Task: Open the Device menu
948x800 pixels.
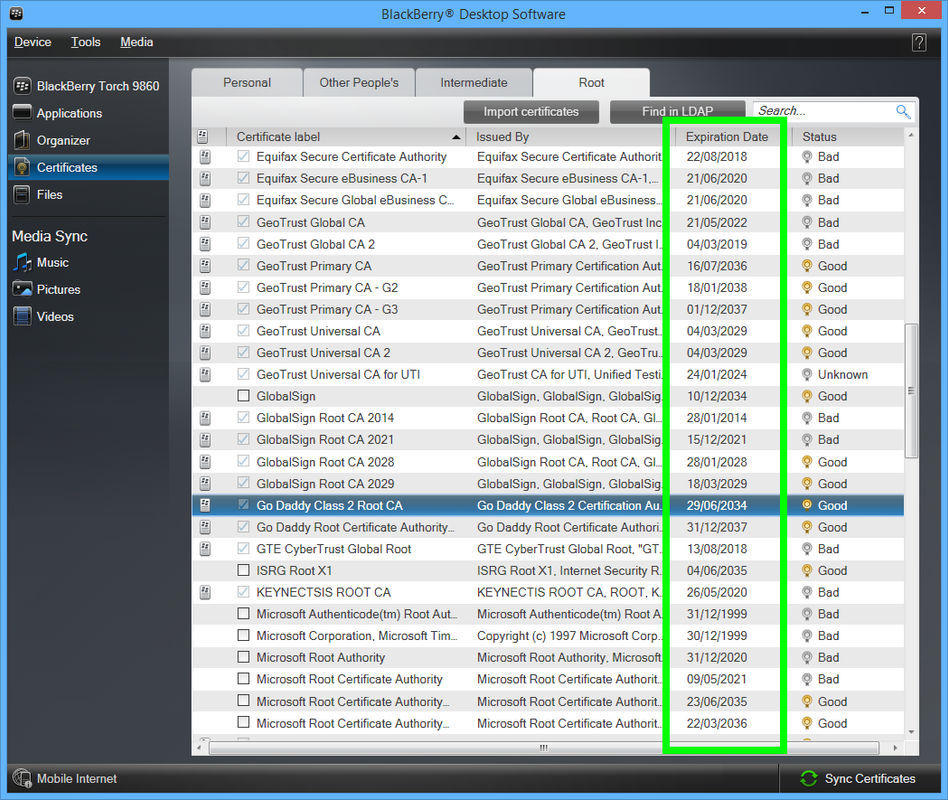Action: point(33,42)
